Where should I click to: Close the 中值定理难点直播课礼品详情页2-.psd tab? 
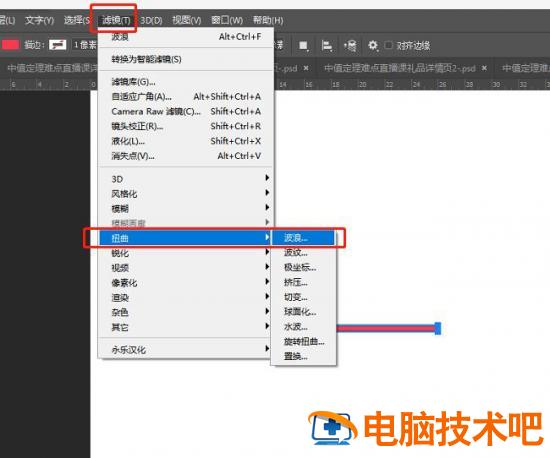coord(484,68)
